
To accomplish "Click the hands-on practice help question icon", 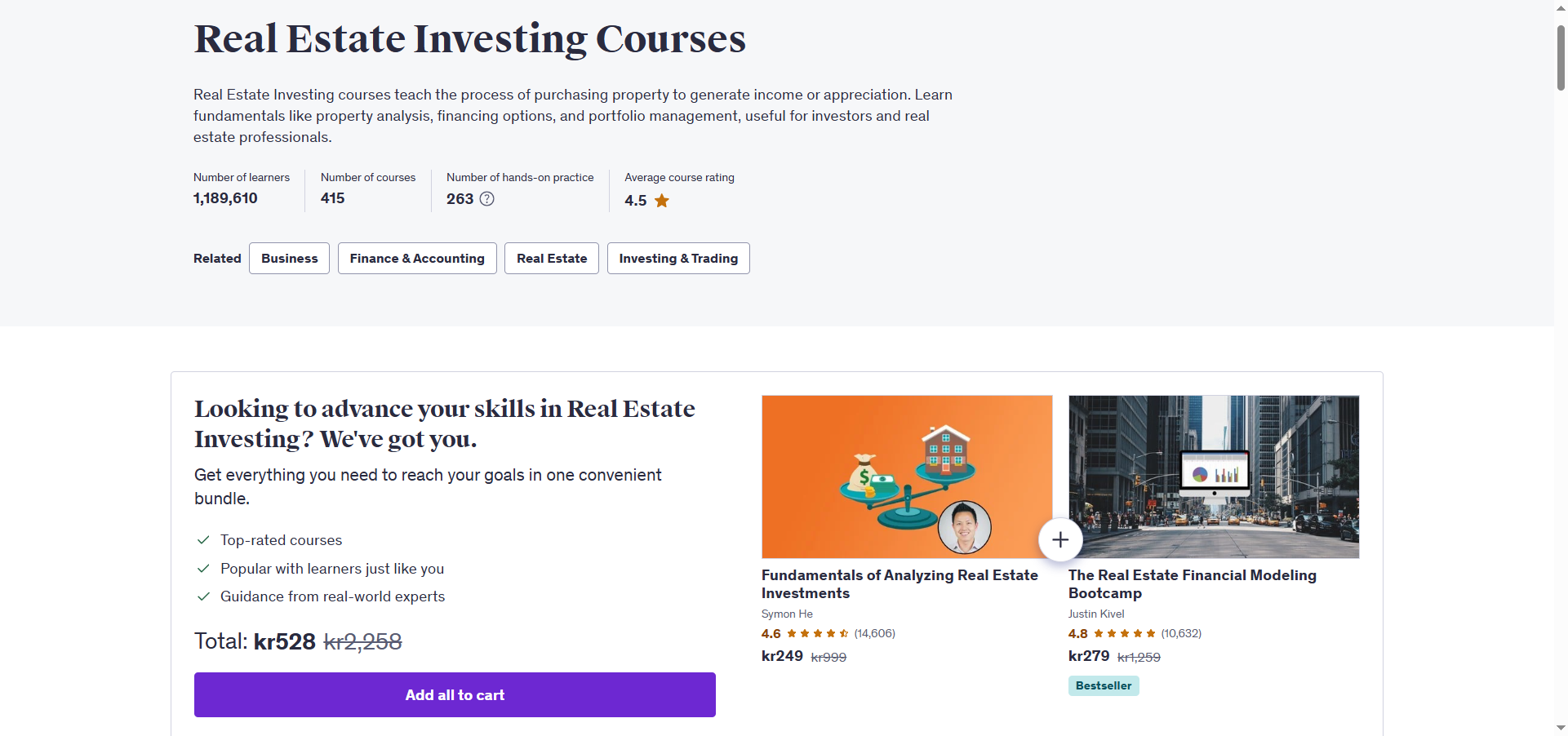I will click(x=486, y=198).
